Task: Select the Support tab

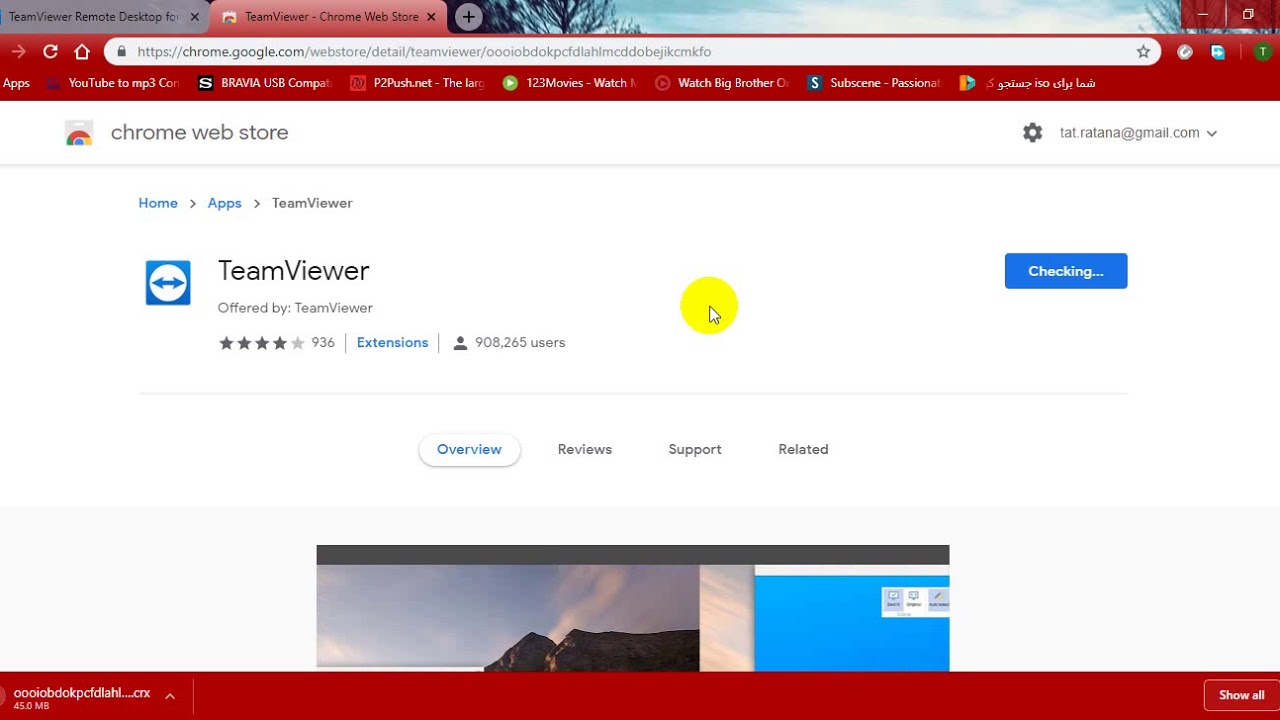Action: click(695, 450)
